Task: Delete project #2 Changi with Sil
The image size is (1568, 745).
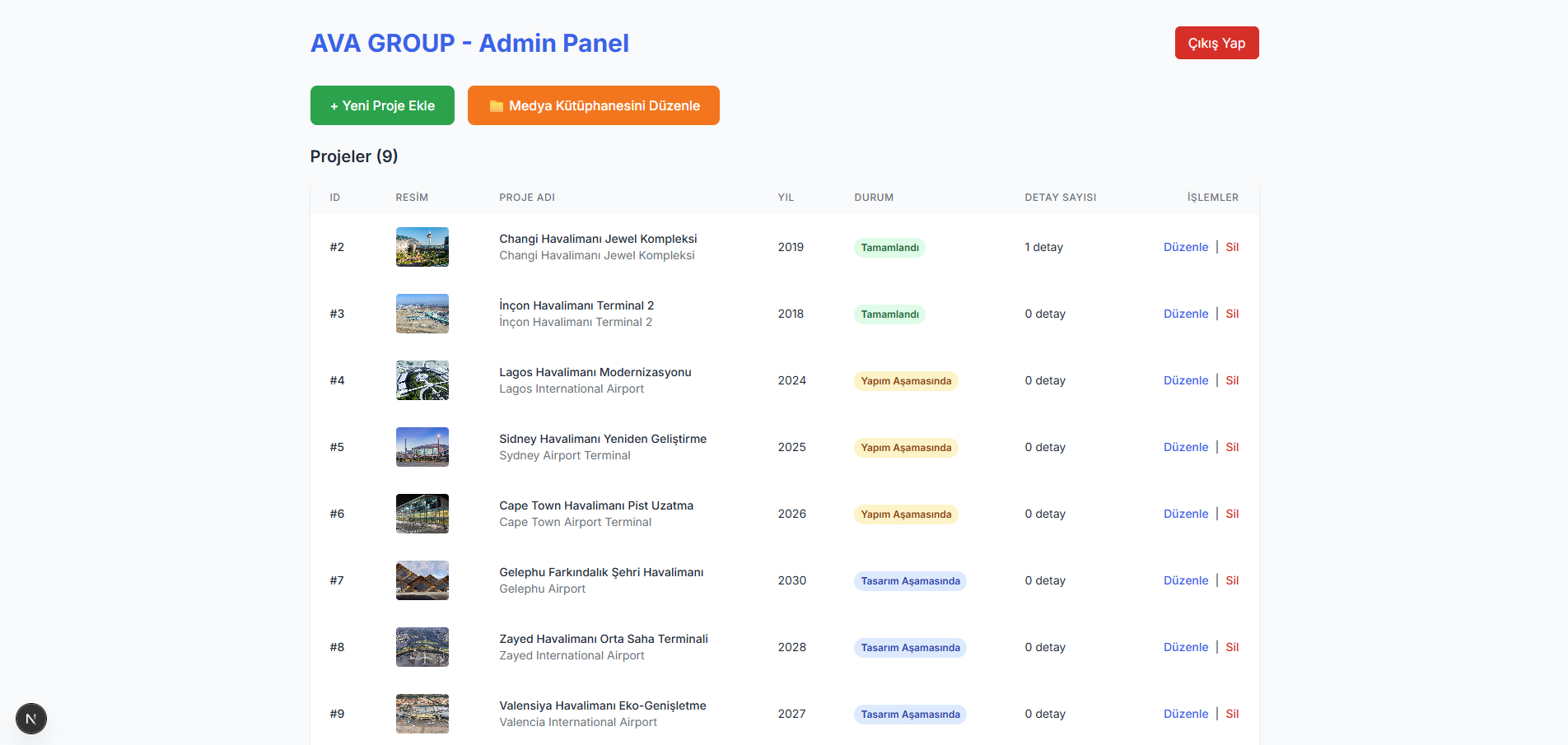Action: tap(1232, 247)
